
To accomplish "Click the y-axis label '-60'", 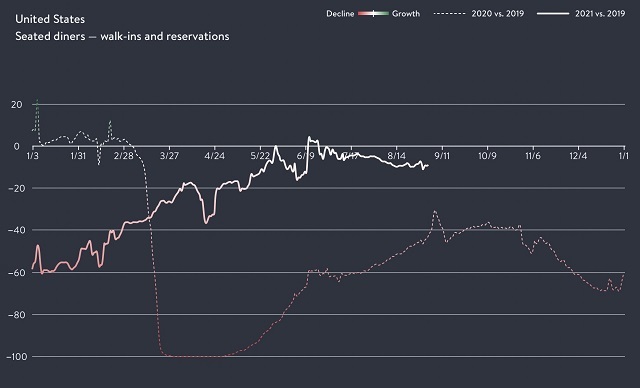I will tap(17, 273).
